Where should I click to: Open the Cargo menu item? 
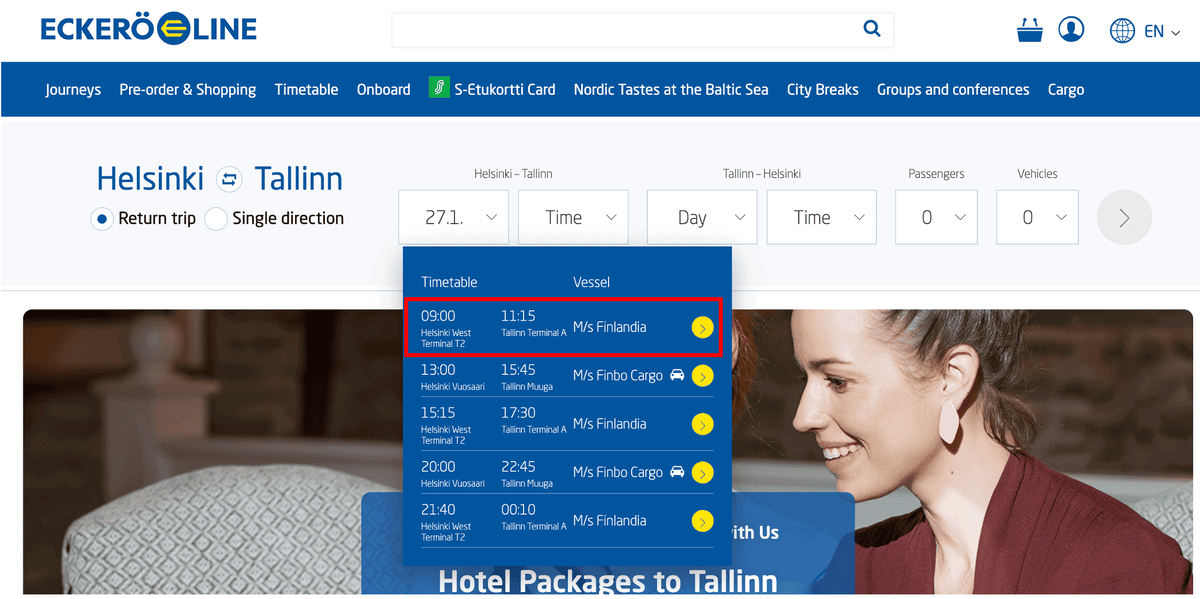(1066, 89)
